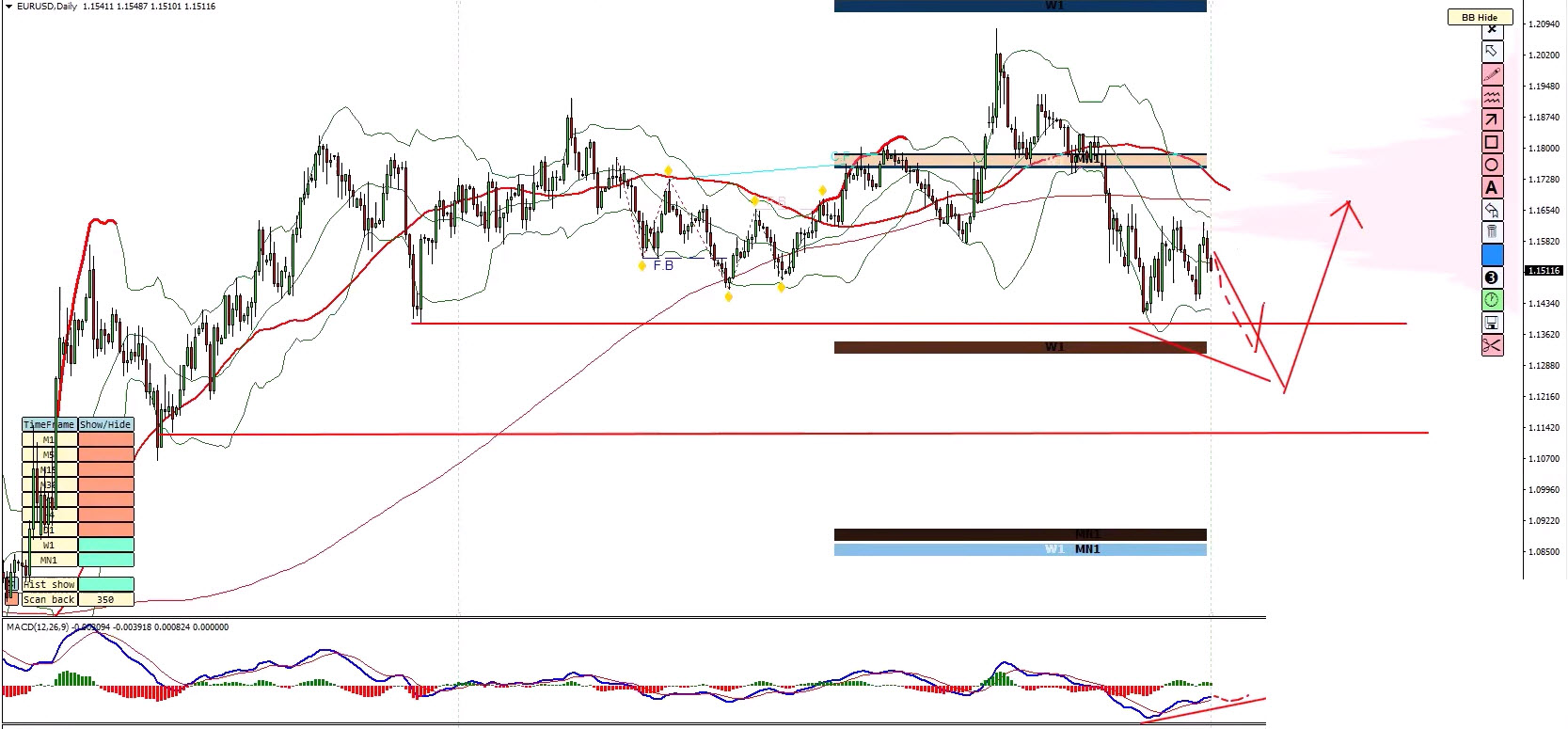
Task: Open the EURUSD,Daily chart dropdown arrow
Action: click(x=9, y=7)
